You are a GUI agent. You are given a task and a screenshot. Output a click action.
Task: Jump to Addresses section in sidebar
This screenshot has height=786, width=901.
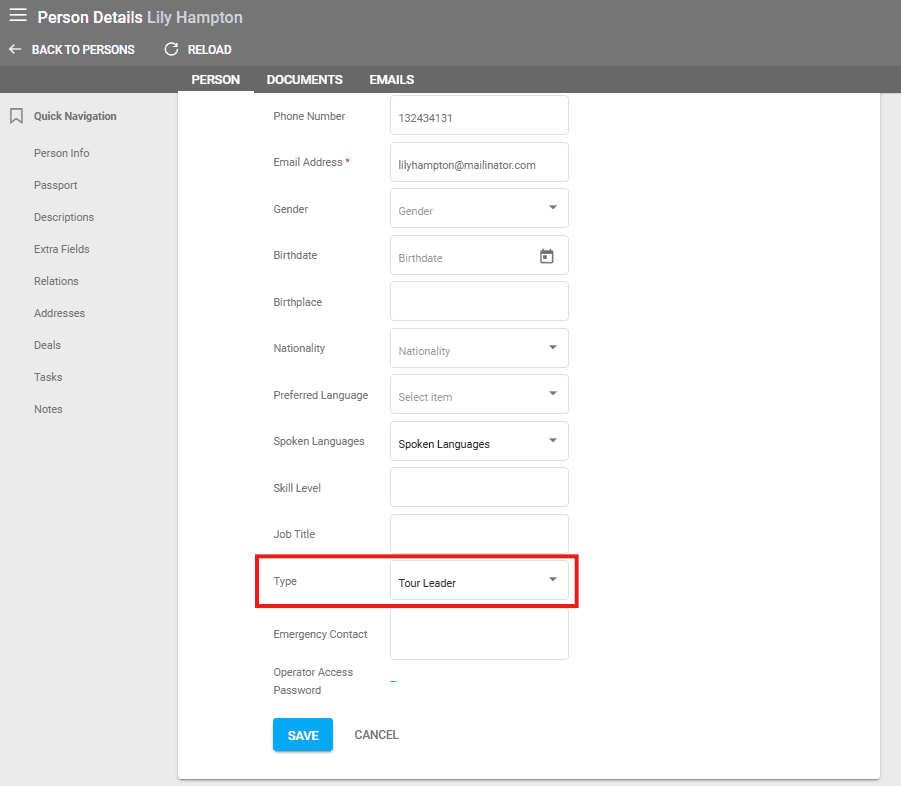[x=59, y=313]
